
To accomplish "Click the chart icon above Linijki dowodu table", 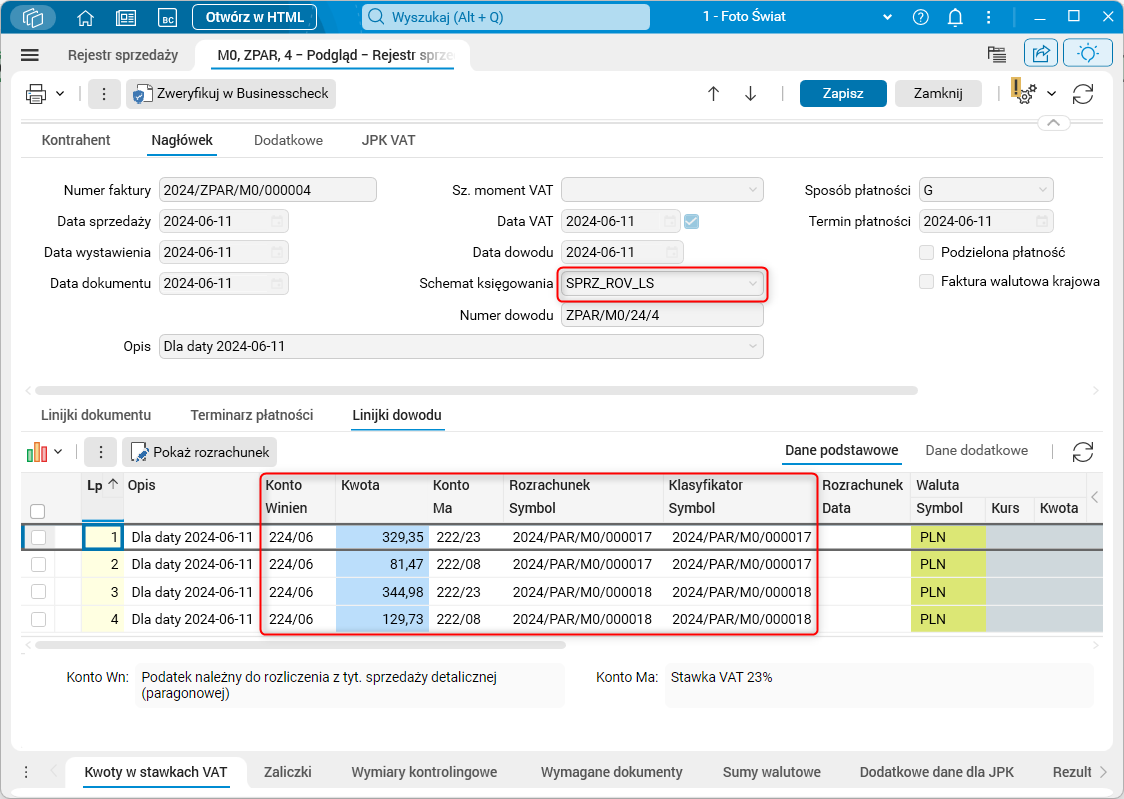I will point(37,452).
